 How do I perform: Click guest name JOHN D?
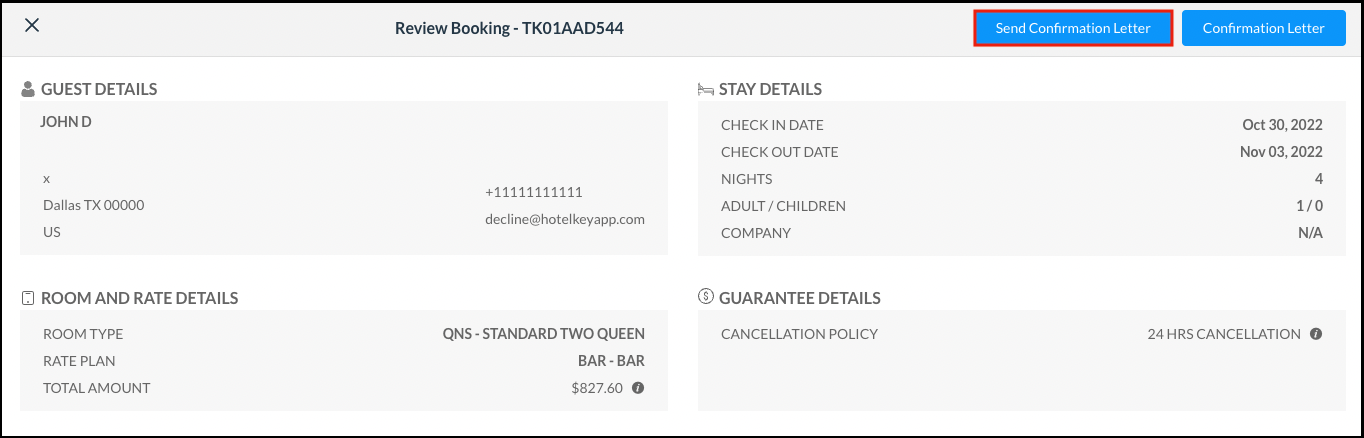coord(66,122)
